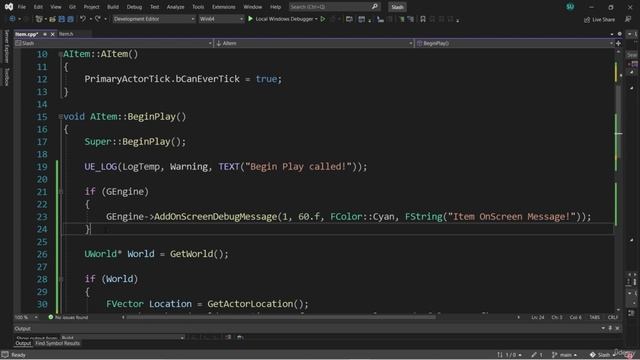The image size is (640, 360).
Task: Collapse the if (World) block
Action: coord(61,279)
